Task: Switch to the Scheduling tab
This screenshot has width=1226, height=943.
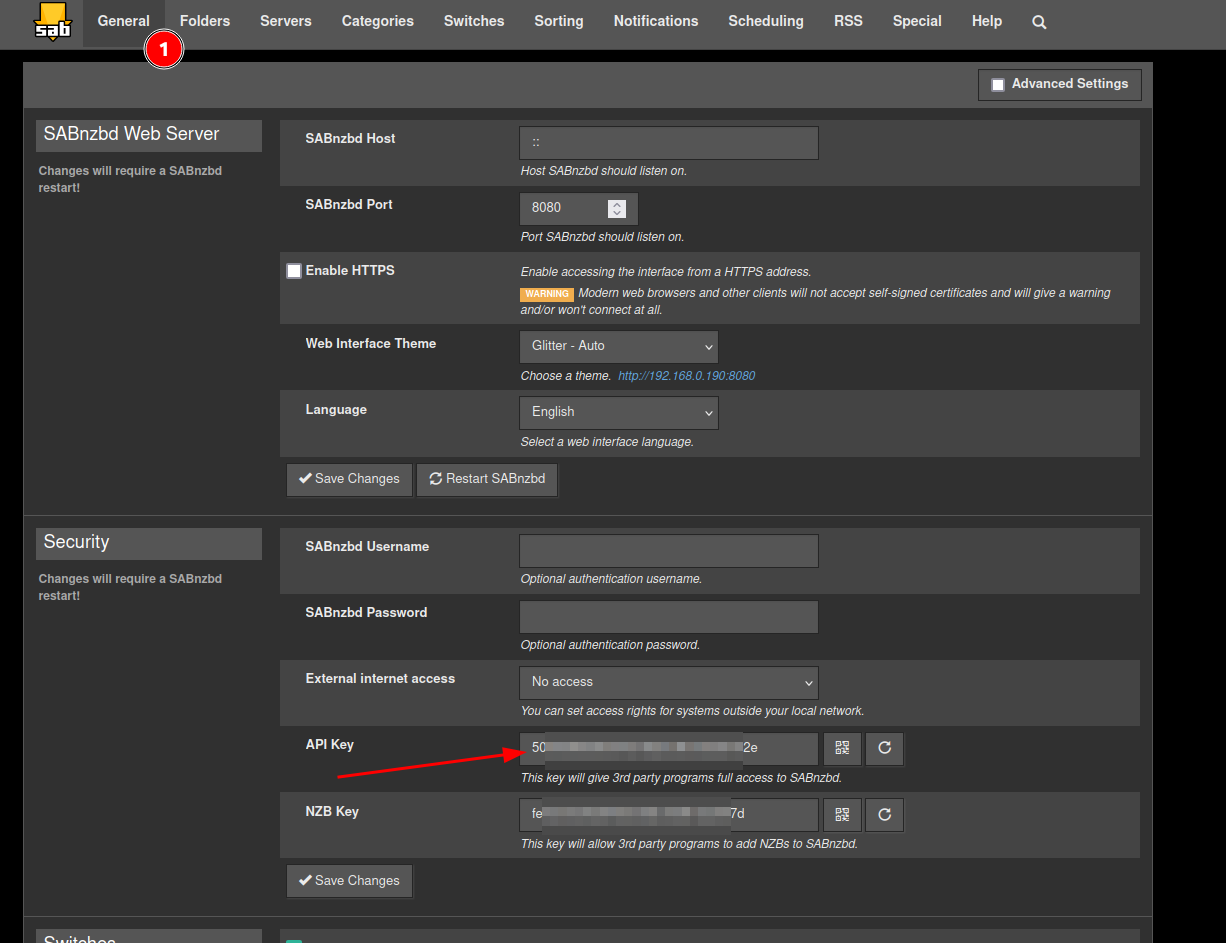Action: pos(766,21)
